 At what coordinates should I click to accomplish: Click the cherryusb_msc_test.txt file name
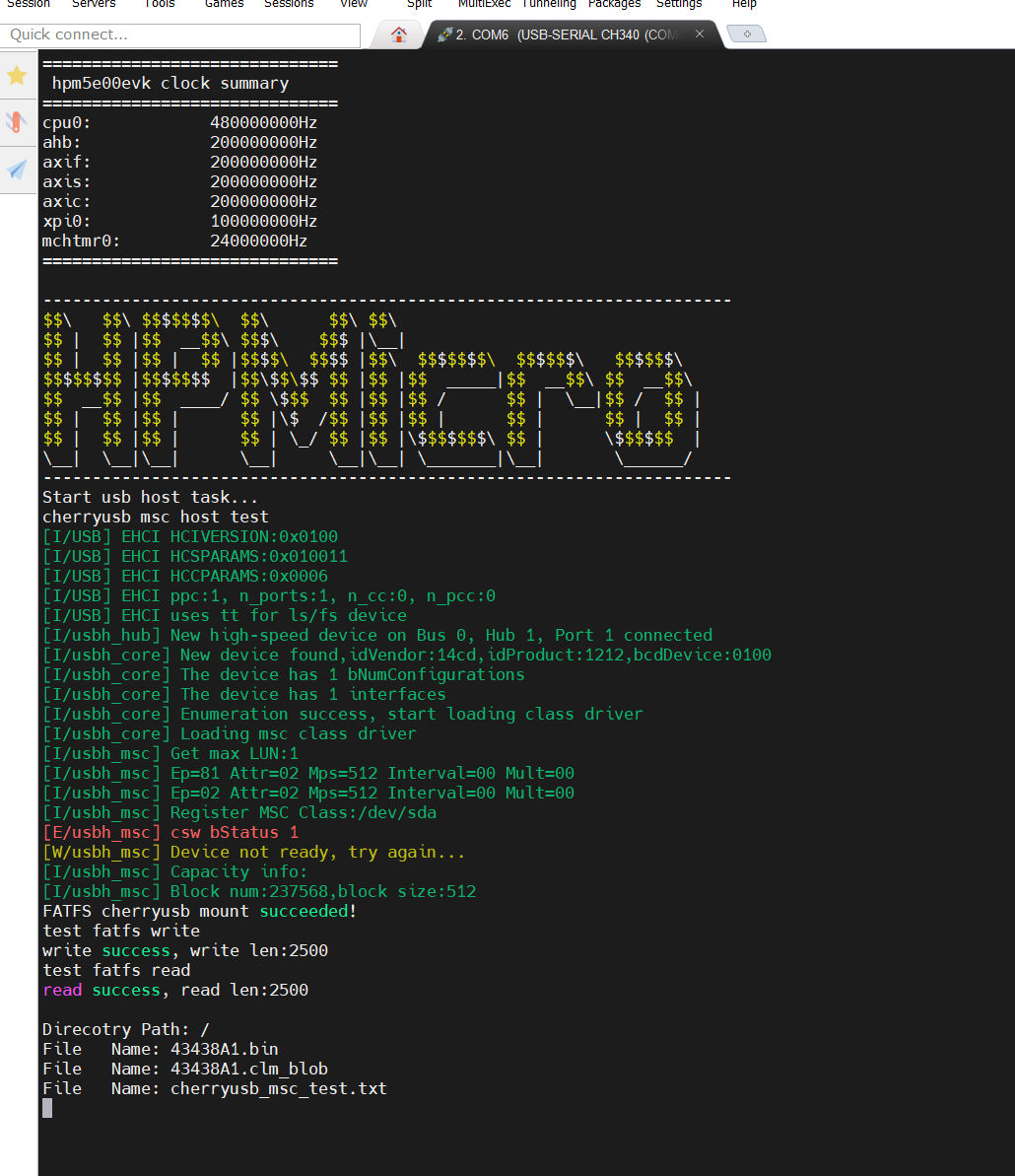[x=278, y=1088]
